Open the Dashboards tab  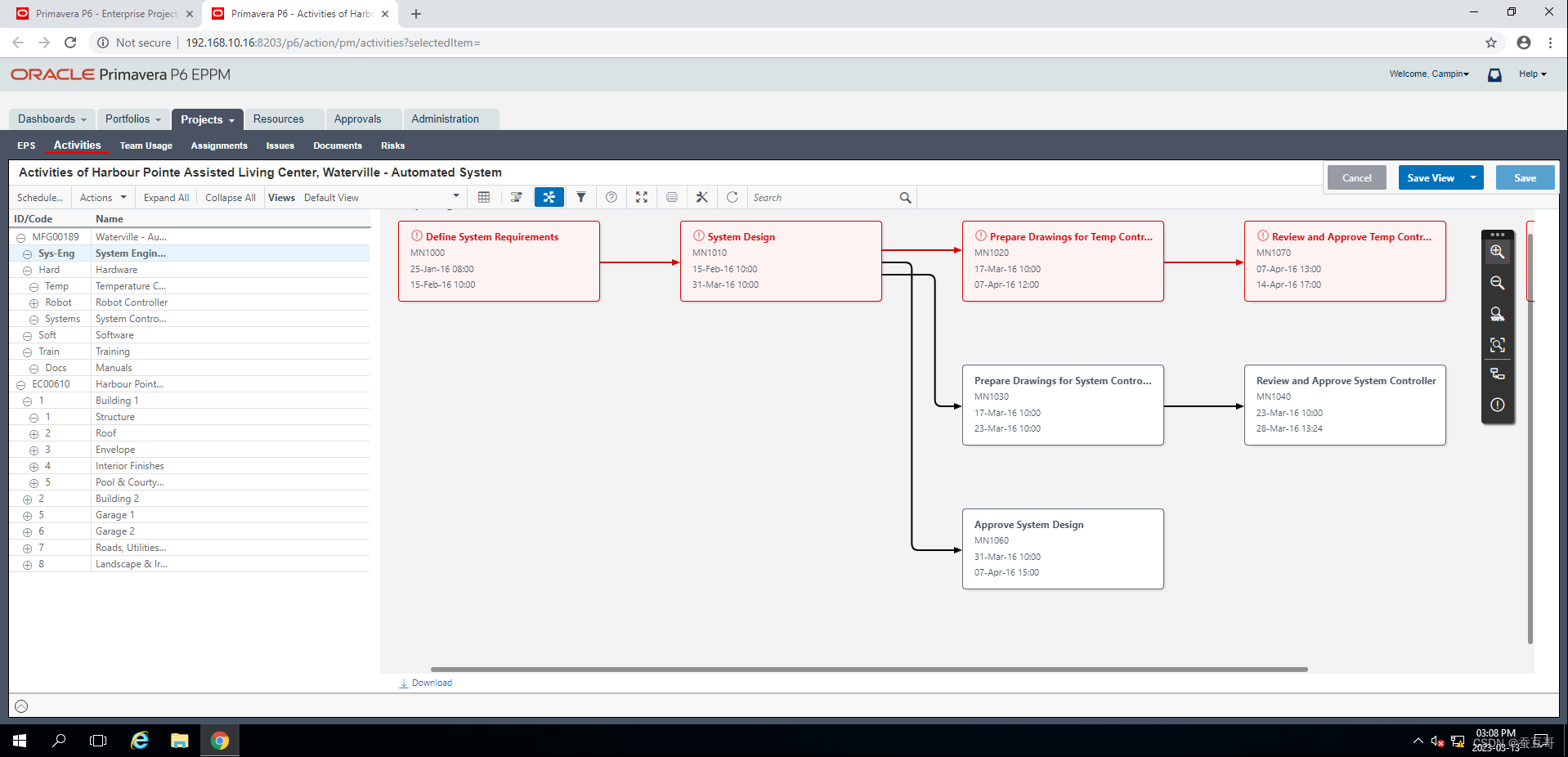pos(52,119)
